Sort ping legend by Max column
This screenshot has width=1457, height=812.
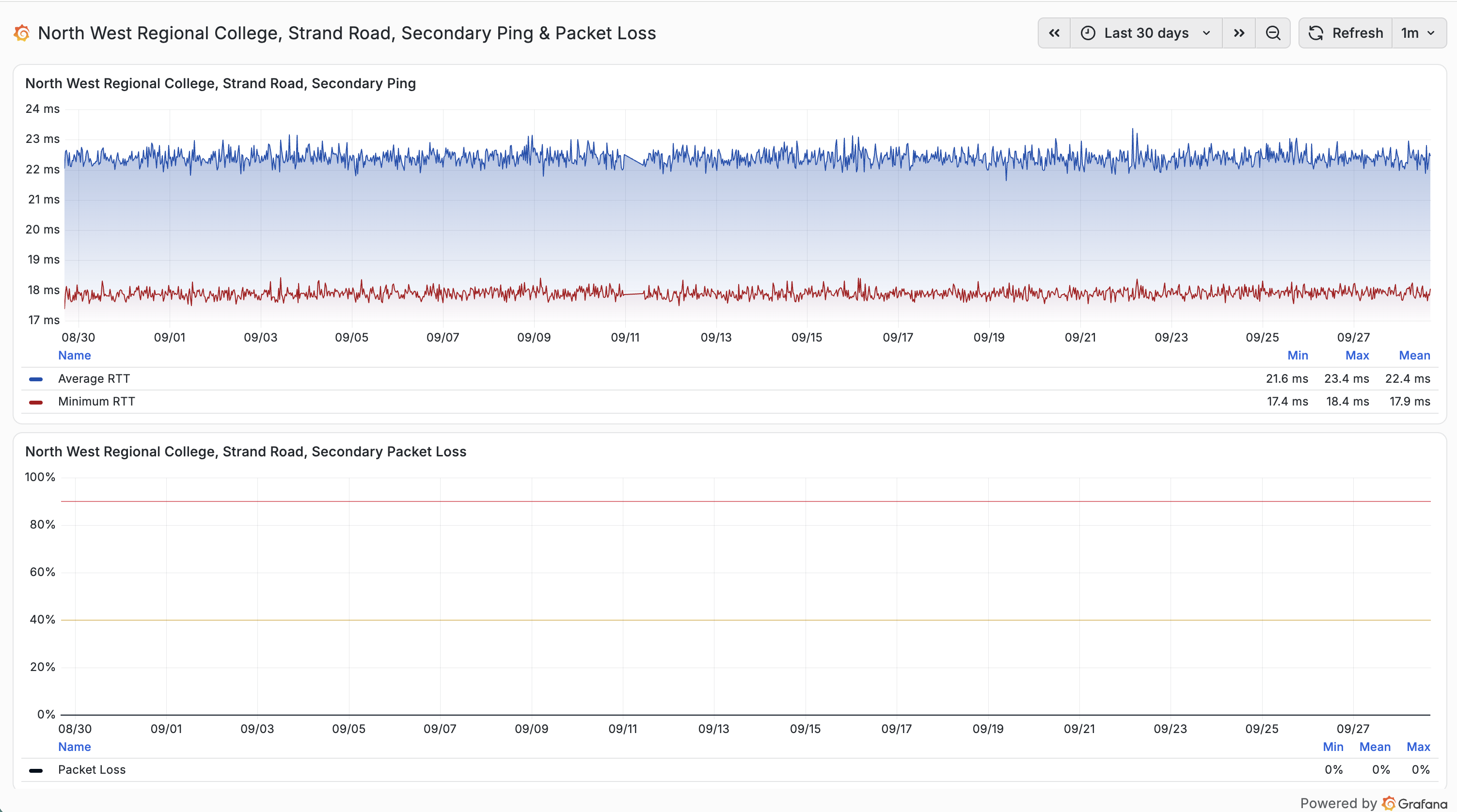[1357, 356]
